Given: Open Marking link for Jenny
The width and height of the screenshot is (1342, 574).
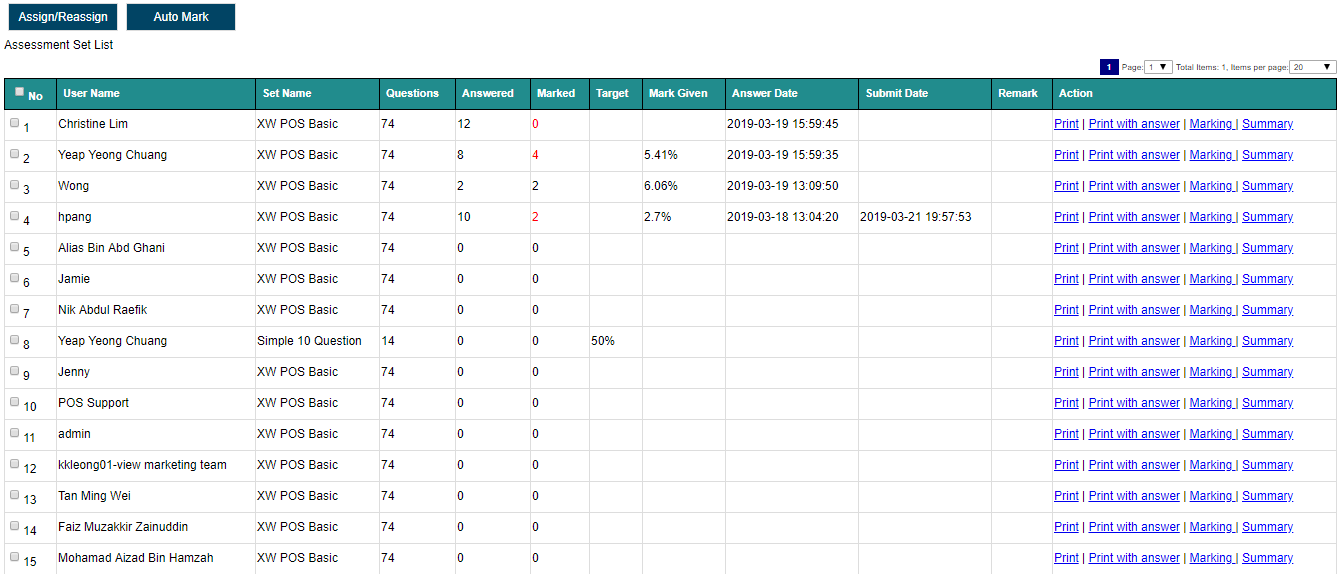Looking at the screenshot, I should click(1211, 372).
